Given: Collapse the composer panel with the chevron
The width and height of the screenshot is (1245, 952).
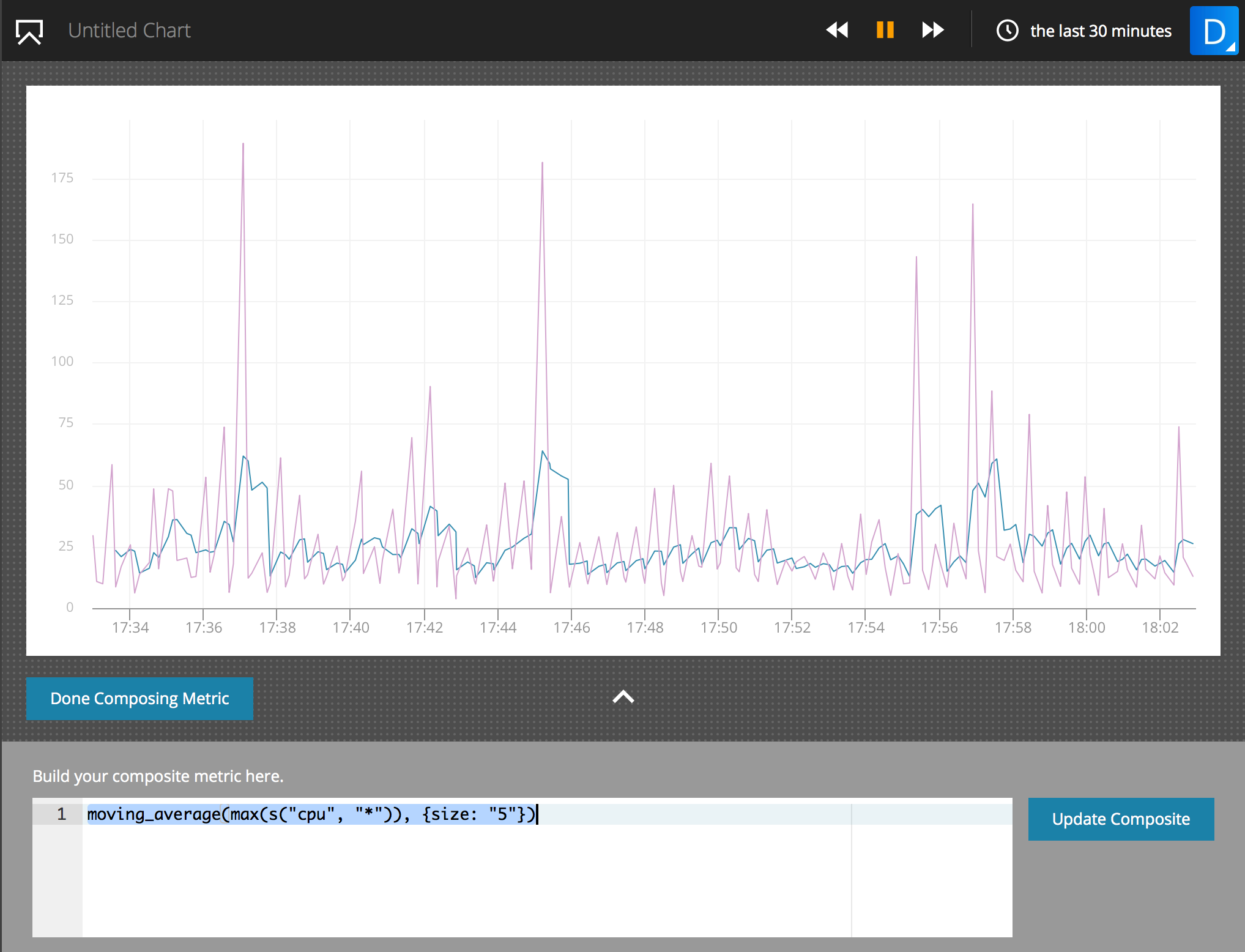Looking at the screenshot, I should pos(623,697).
